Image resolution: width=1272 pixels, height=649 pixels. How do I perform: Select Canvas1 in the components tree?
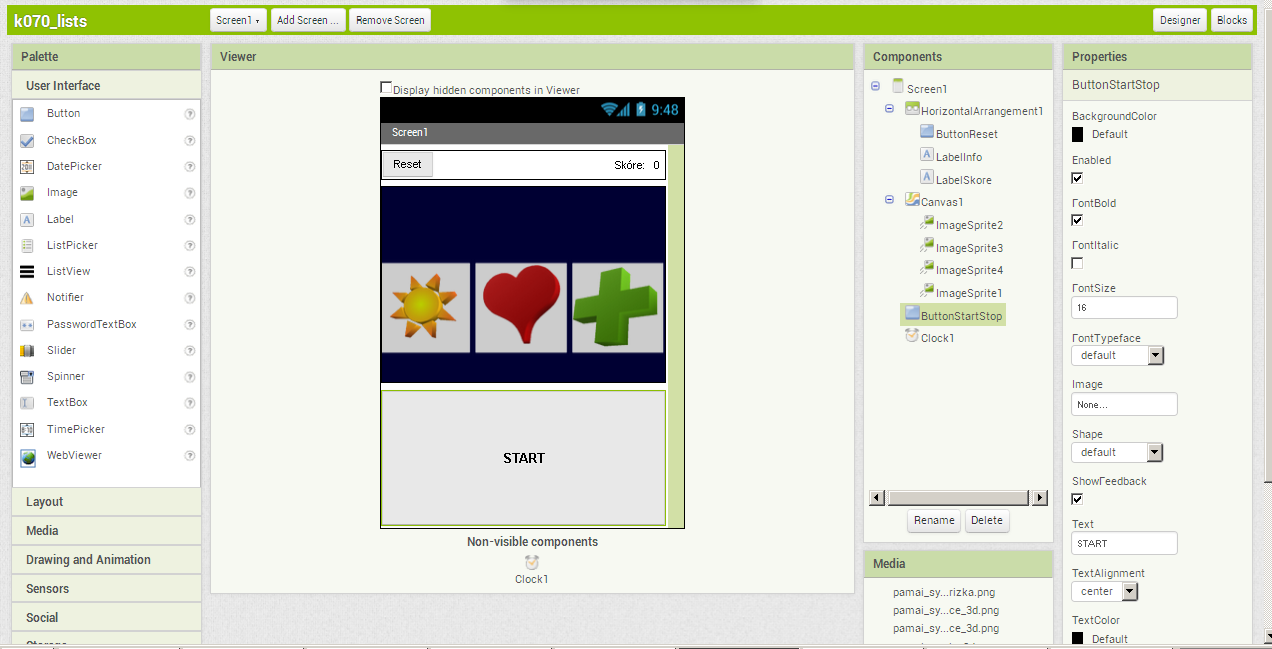click(x=940, y=202)
